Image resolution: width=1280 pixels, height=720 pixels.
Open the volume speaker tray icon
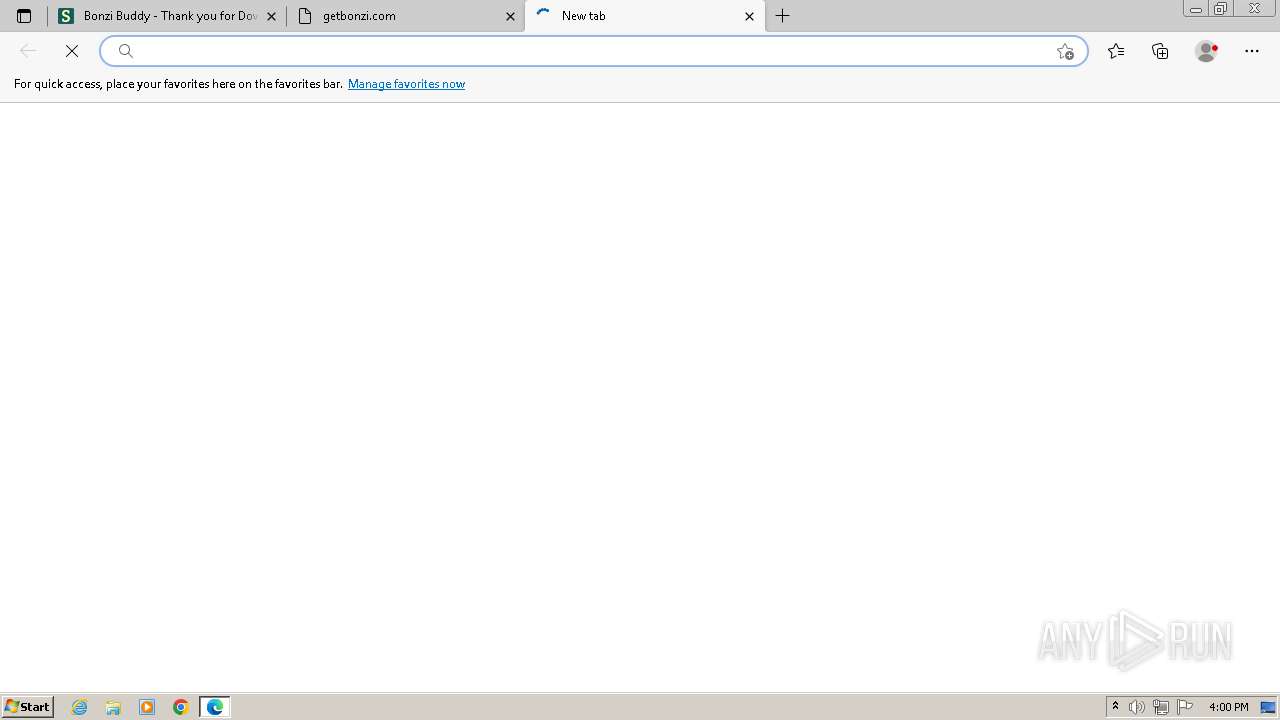click(x=1137, y=707)
